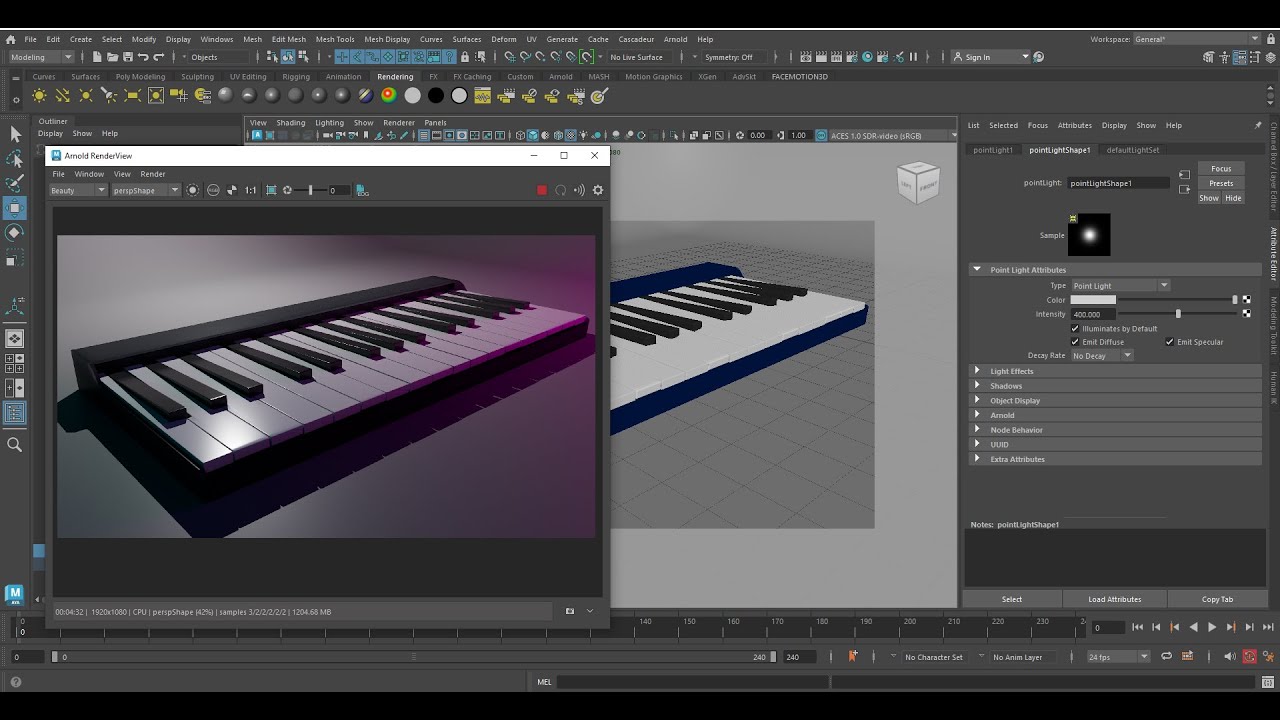This screenshot has height=720, width=1280.
Task: Create an area light from shelf
Action: 132,96
